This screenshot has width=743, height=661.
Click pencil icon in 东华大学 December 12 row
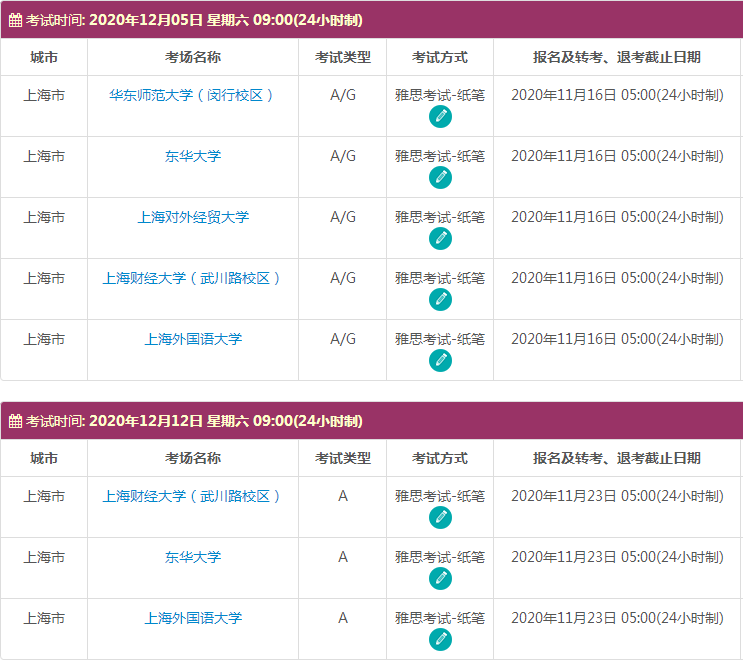(x=440, y=579)
